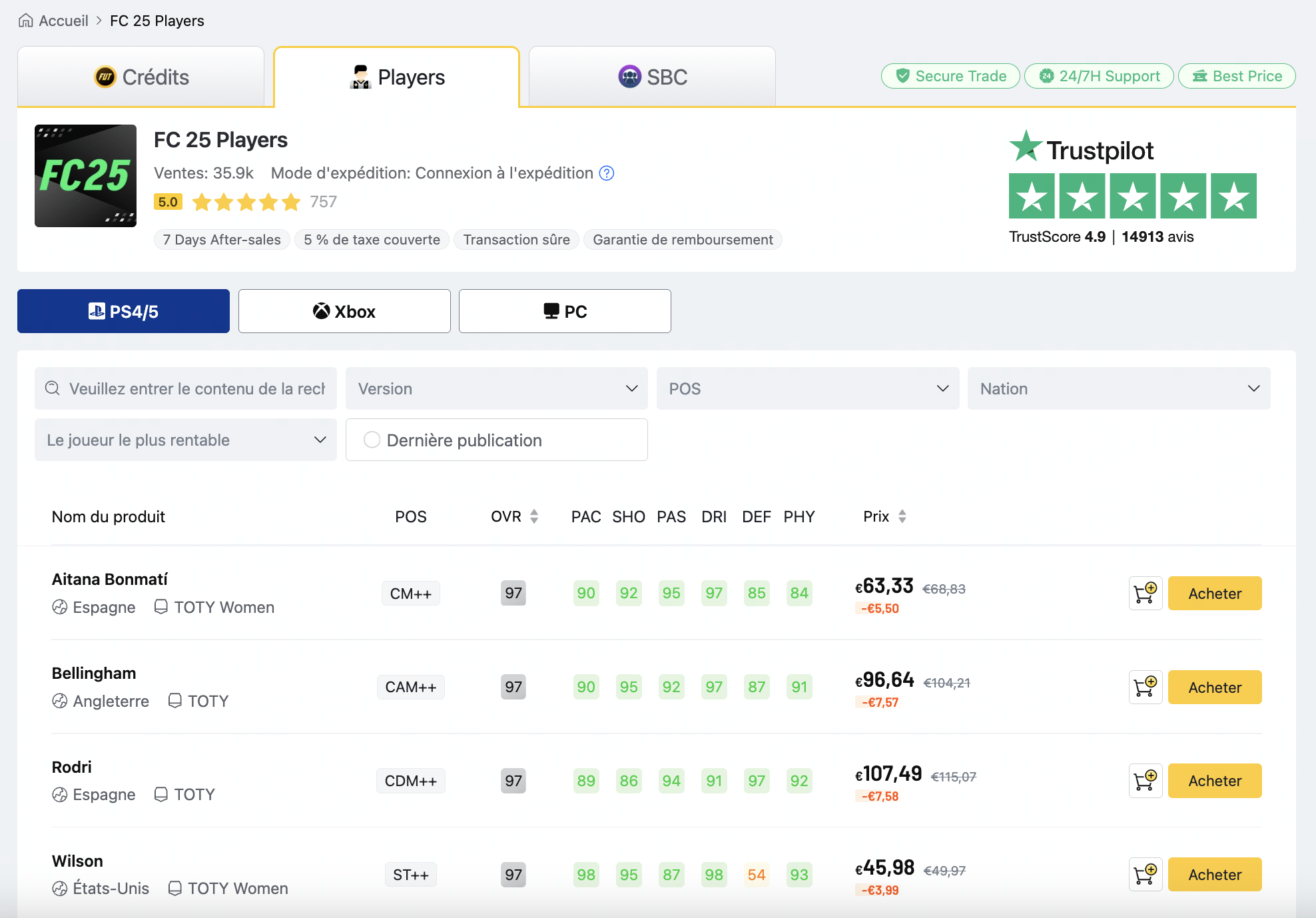
Task: Click the 'Nom du produit' column header
Action: 108,516
